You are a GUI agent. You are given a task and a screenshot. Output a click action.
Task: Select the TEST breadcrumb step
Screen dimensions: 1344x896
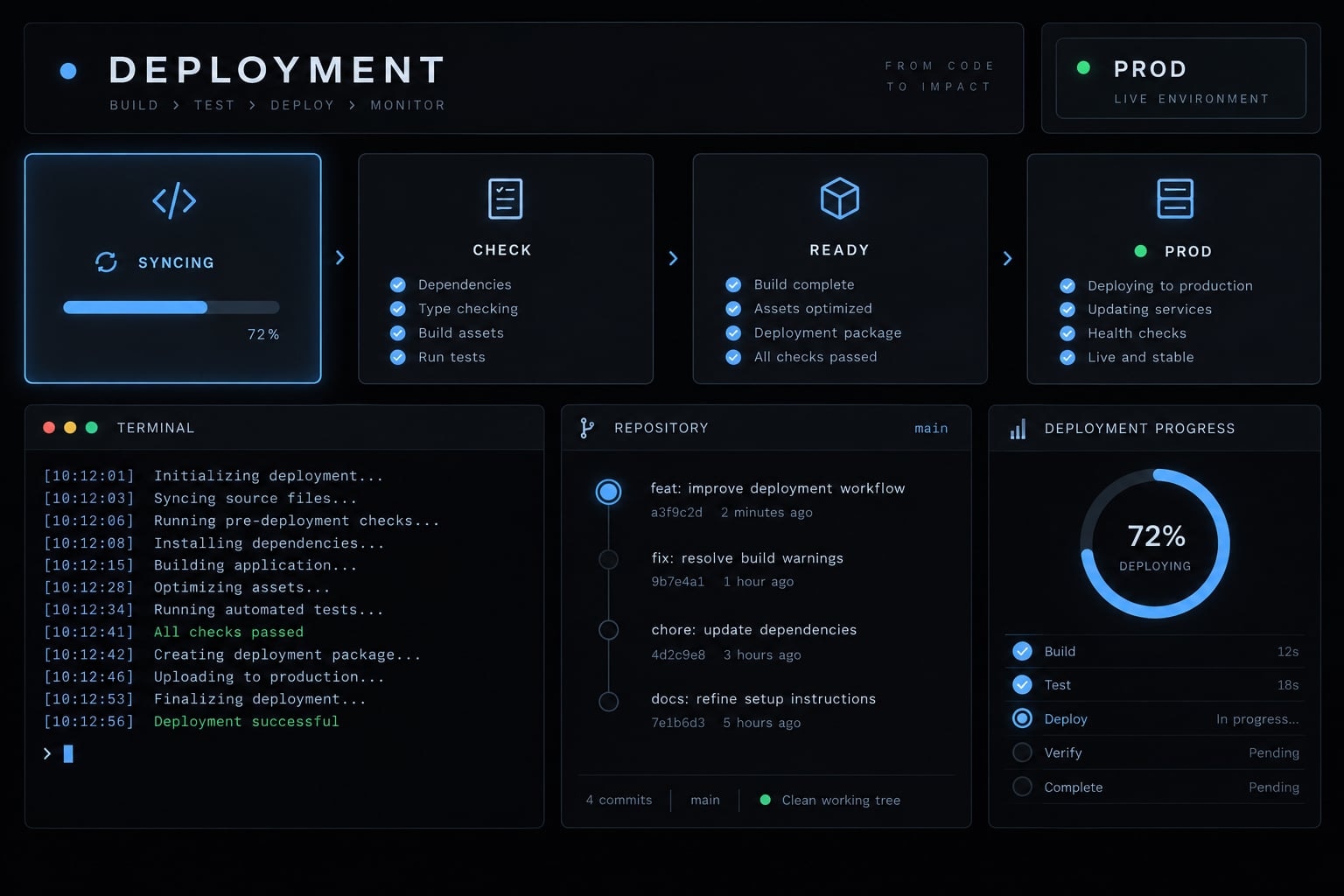tap(214, 105)
